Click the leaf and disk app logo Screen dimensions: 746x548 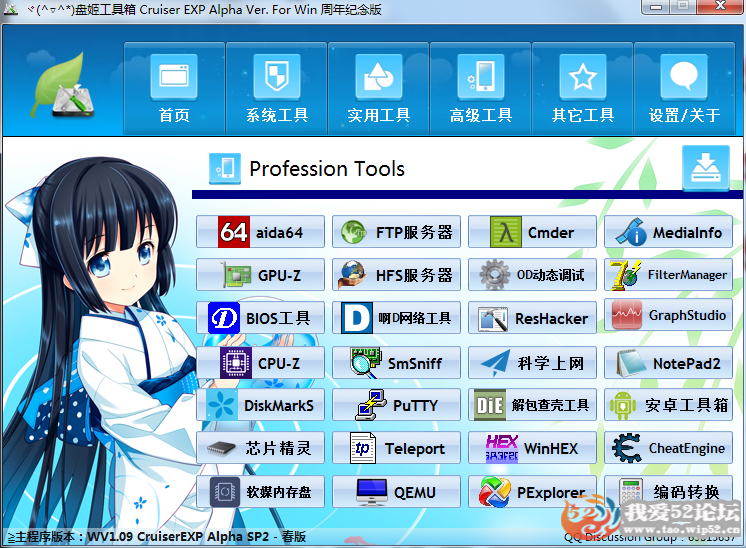coord(63,87)
